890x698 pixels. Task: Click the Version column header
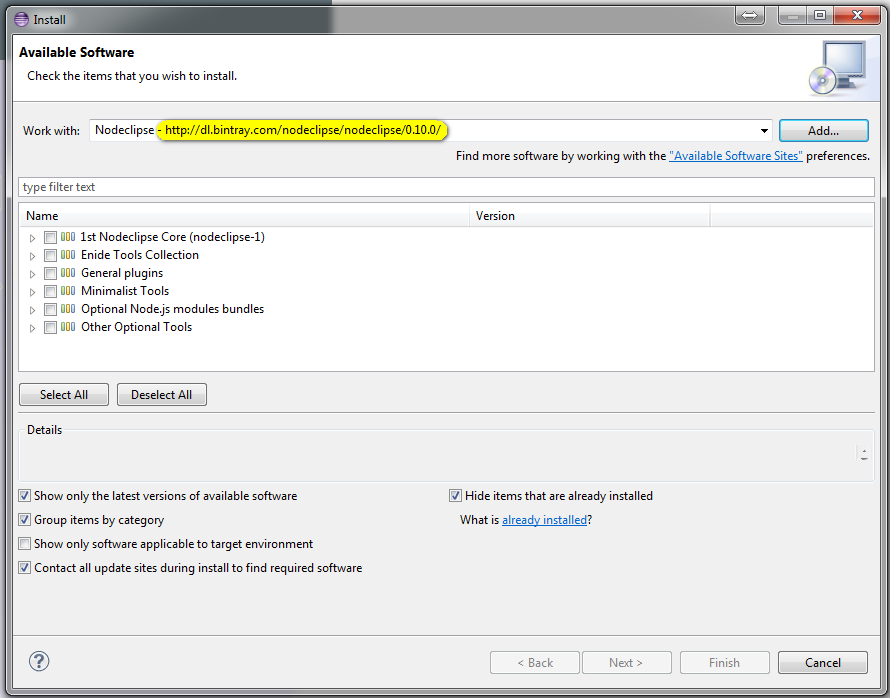click(589, 216)
